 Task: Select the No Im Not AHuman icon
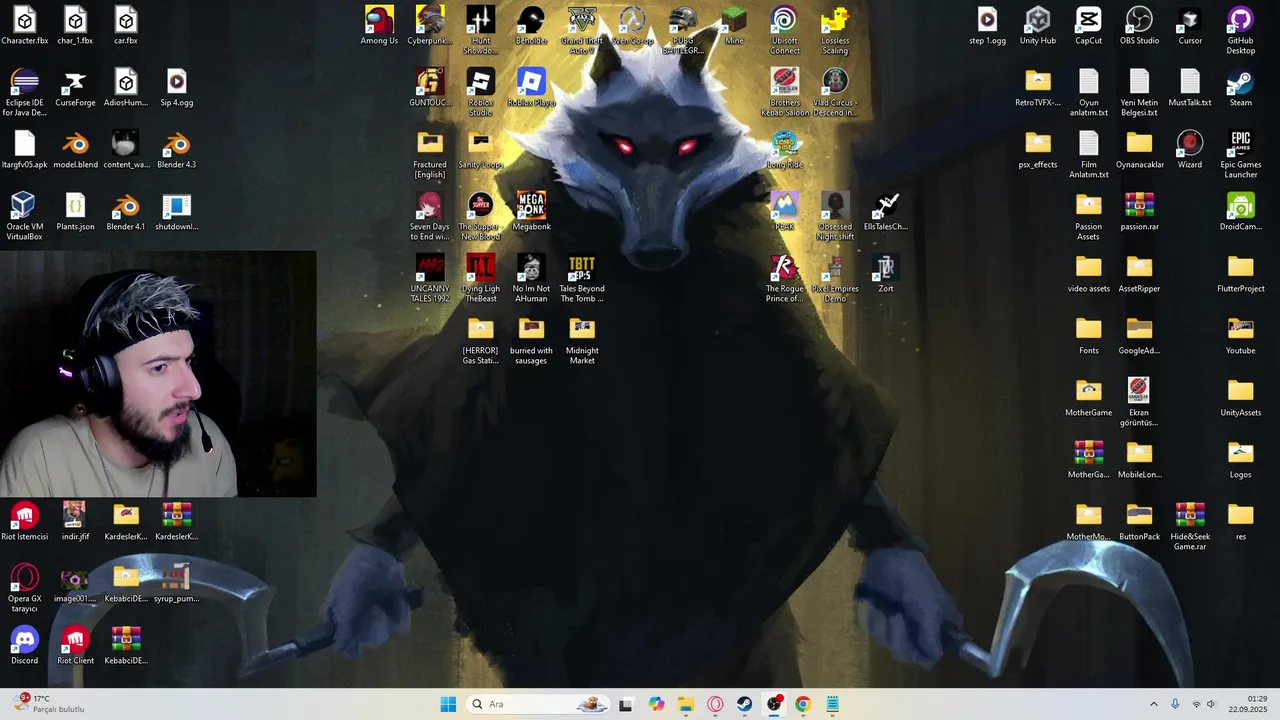pos(531,278)
